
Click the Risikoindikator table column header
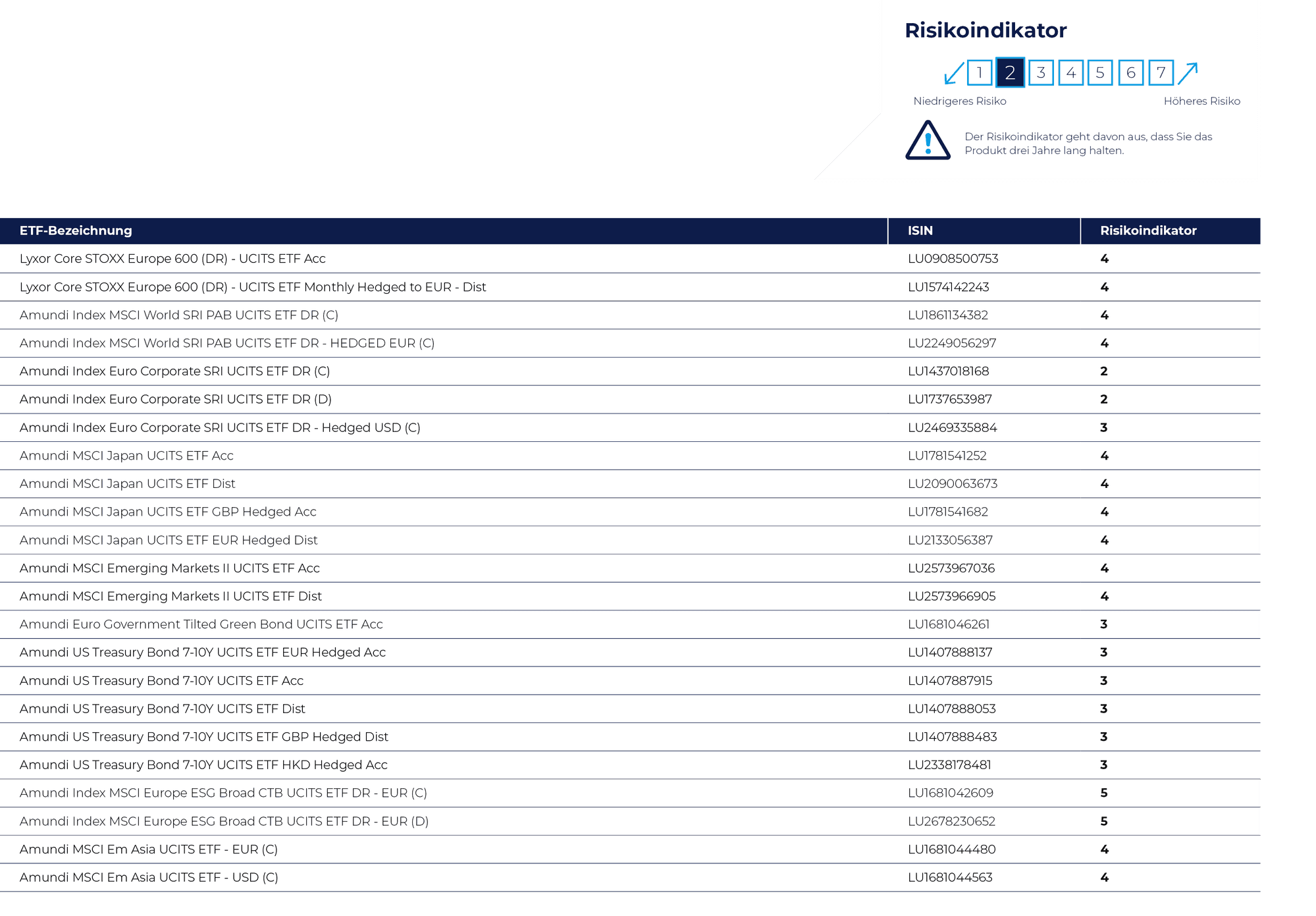(1148, 230)
